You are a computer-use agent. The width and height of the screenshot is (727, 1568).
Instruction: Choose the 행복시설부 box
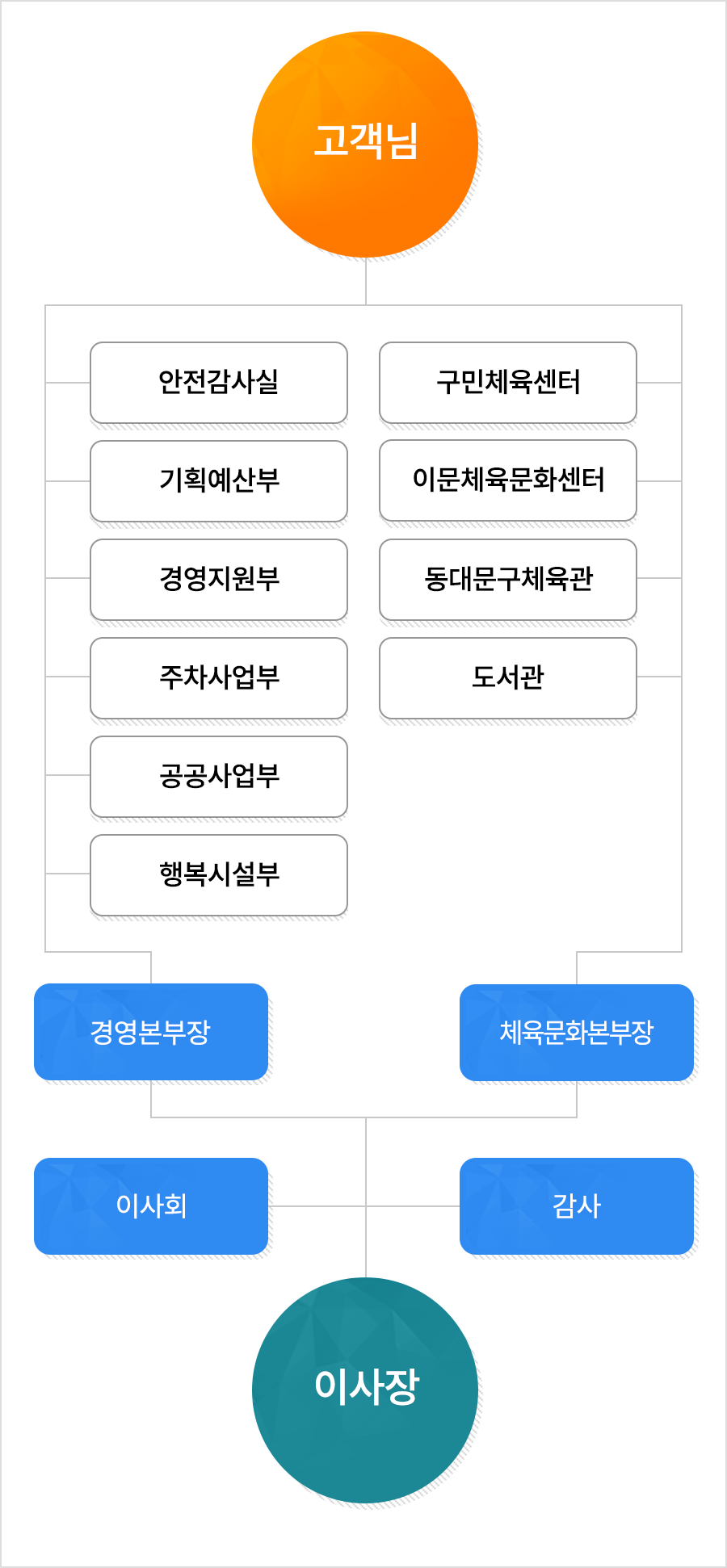point(219,874)
